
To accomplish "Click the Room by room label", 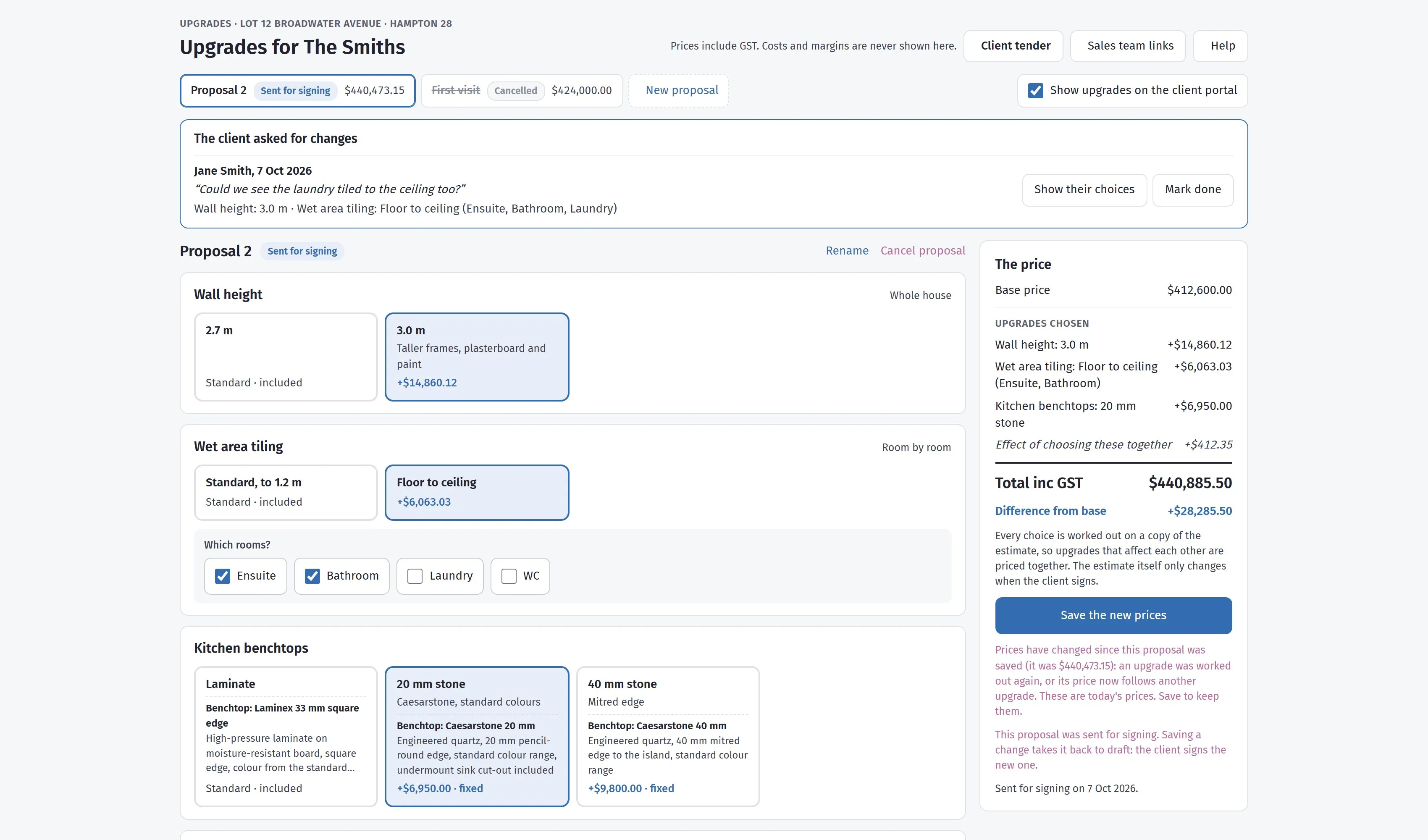I will pyautogui.click(x=916, y=447).
